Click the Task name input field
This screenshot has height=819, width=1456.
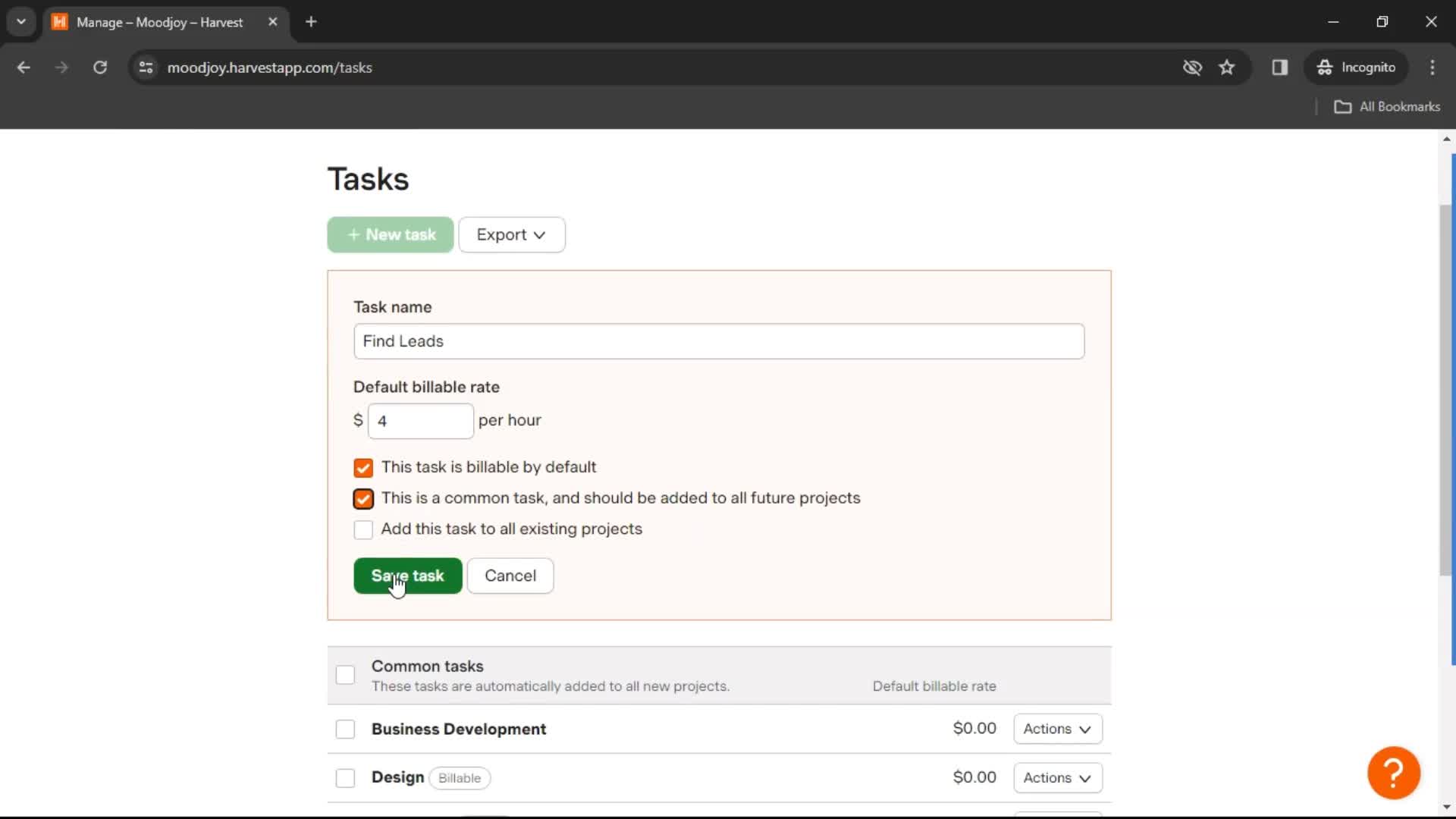(718, 341)
